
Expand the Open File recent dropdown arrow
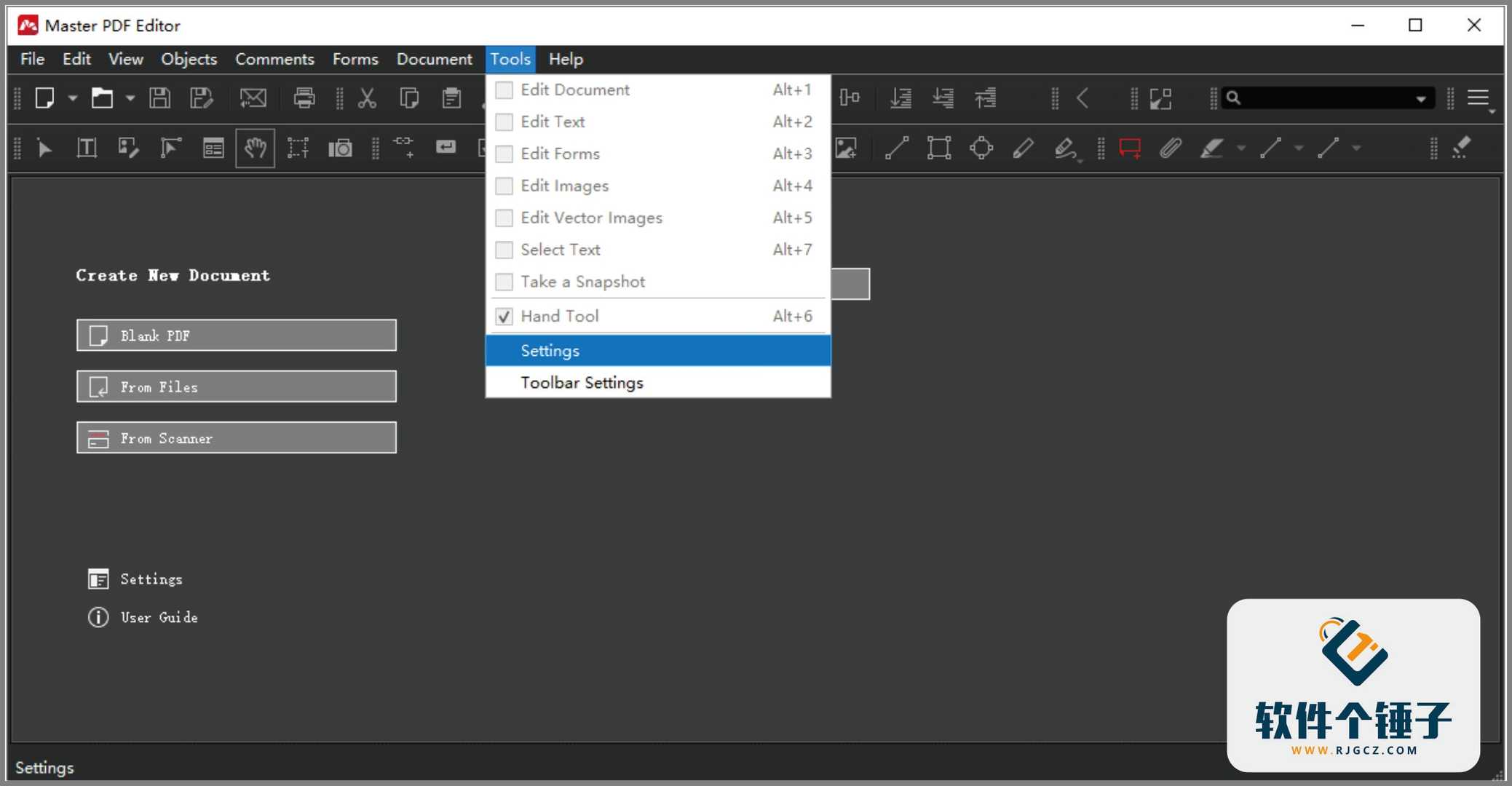tap(130, 98)
